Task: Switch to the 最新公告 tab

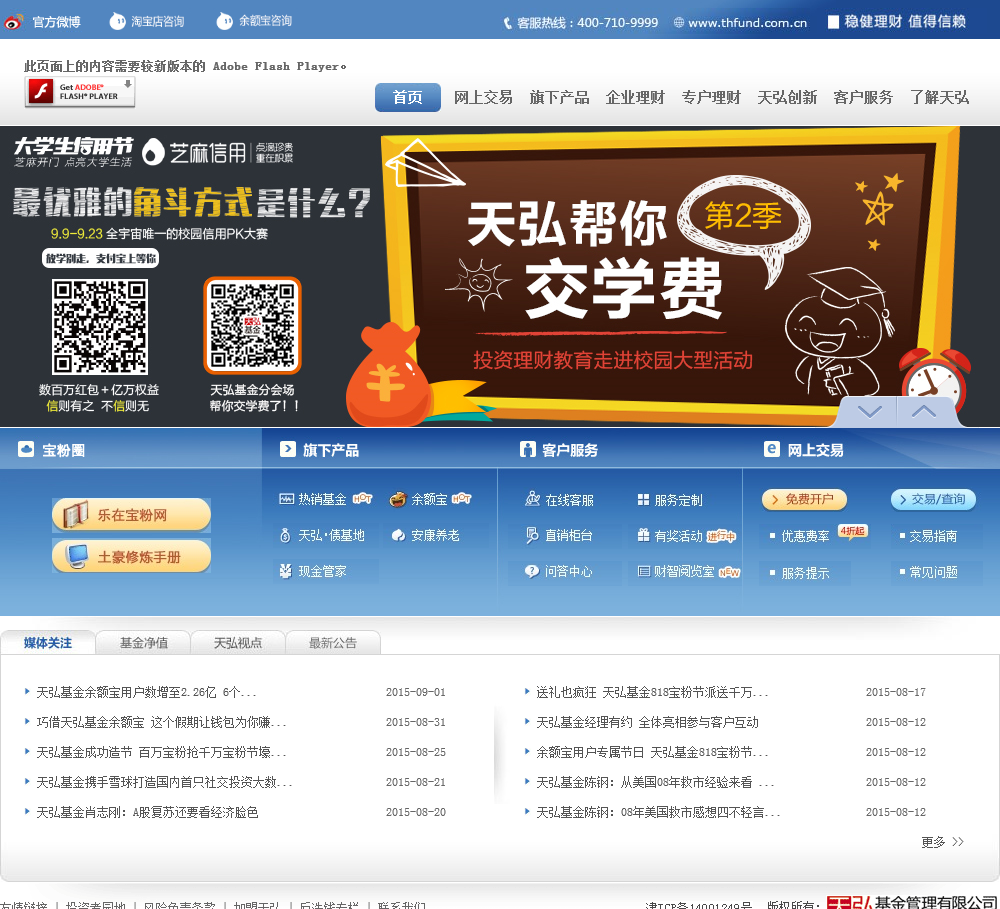Action: [x=333, y=642]
